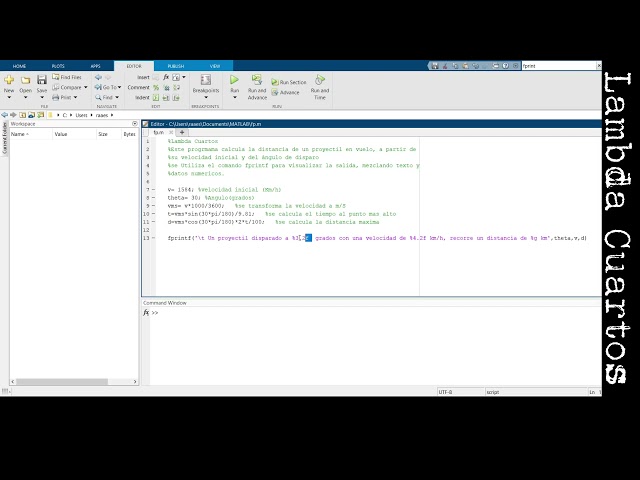Click the Current Folder side panel tab
This screenshot has width=640, height=480.
click(4, 138)
